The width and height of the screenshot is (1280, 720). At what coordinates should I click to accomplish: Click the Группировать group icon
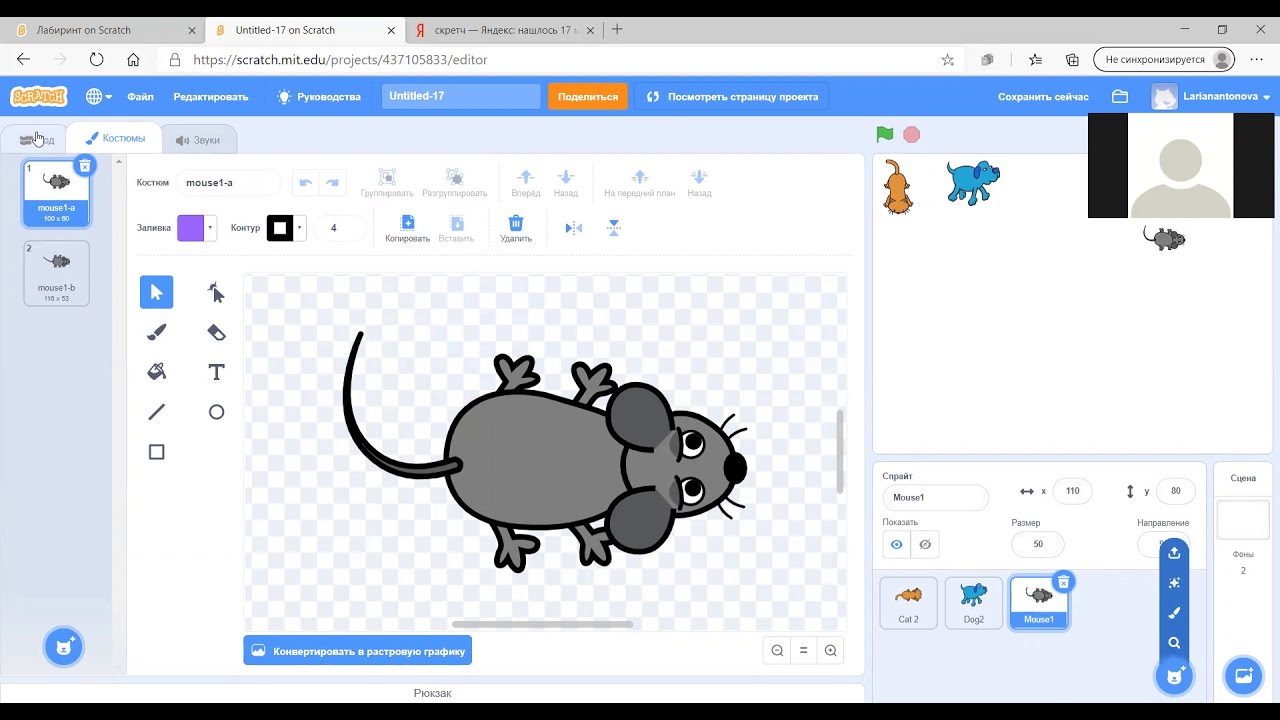point(387,177)
